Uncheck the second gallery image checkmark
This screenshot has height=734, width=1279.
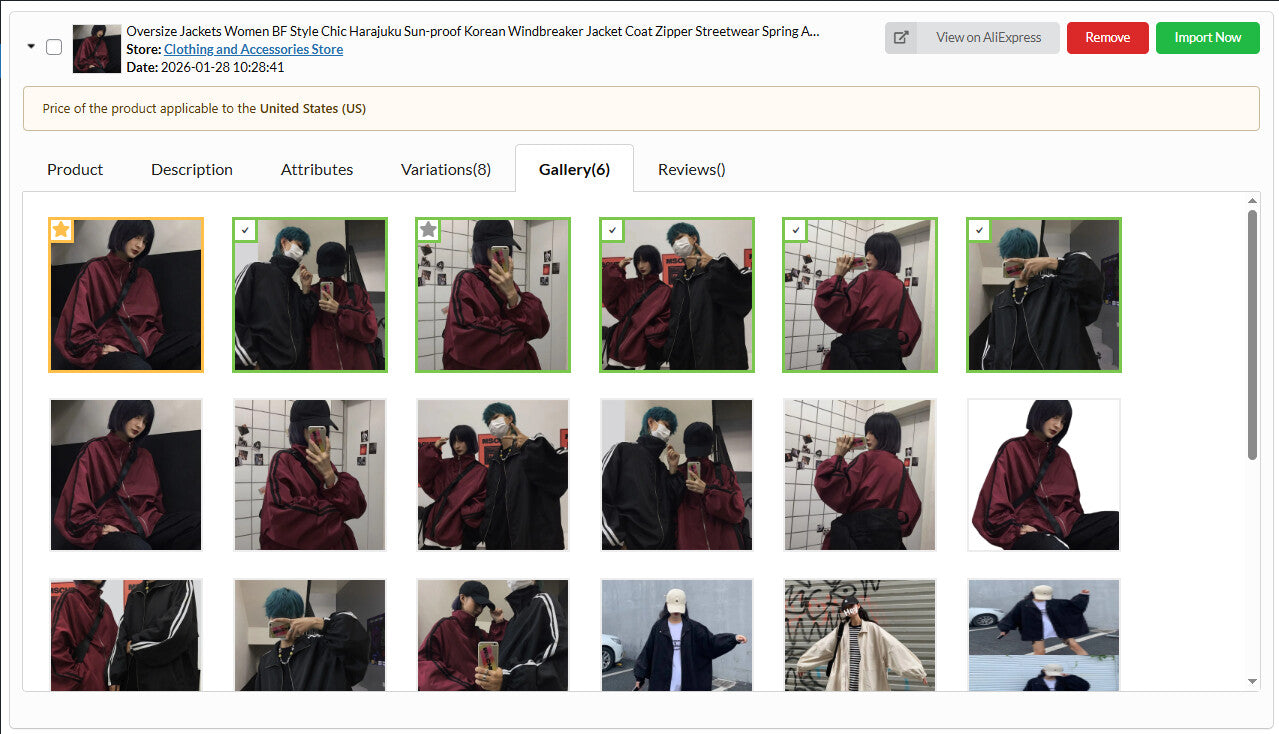pyautogui.click(x=245, y=230)
